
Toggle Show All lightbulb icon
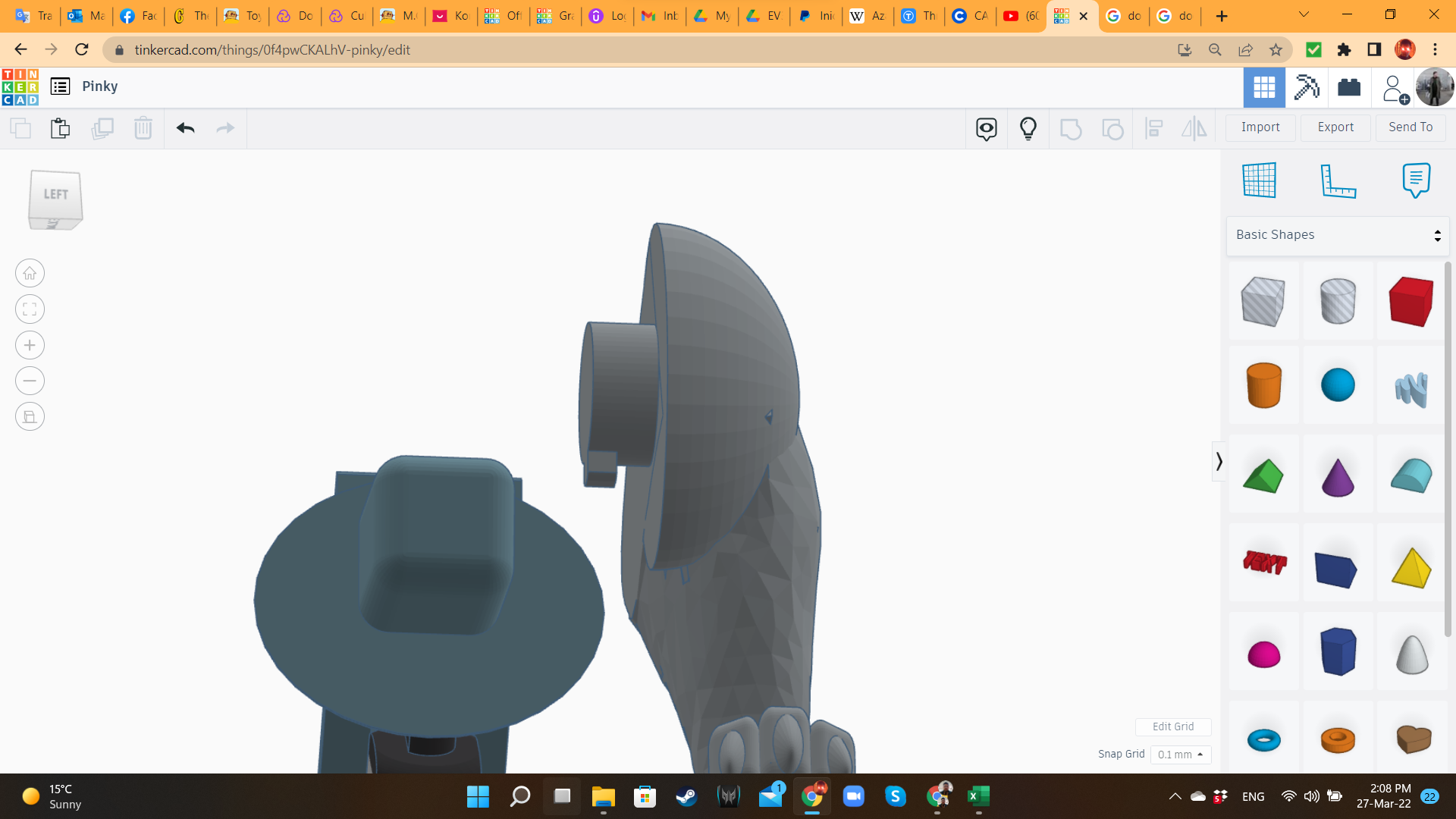(1028, 128)
